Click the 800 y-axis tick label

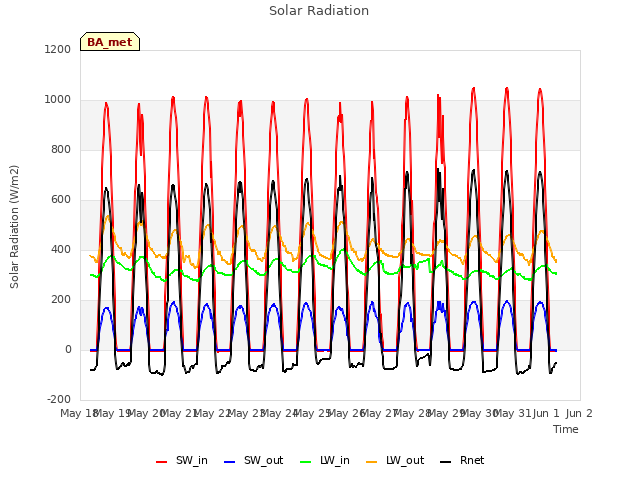(x=61, y=149)
